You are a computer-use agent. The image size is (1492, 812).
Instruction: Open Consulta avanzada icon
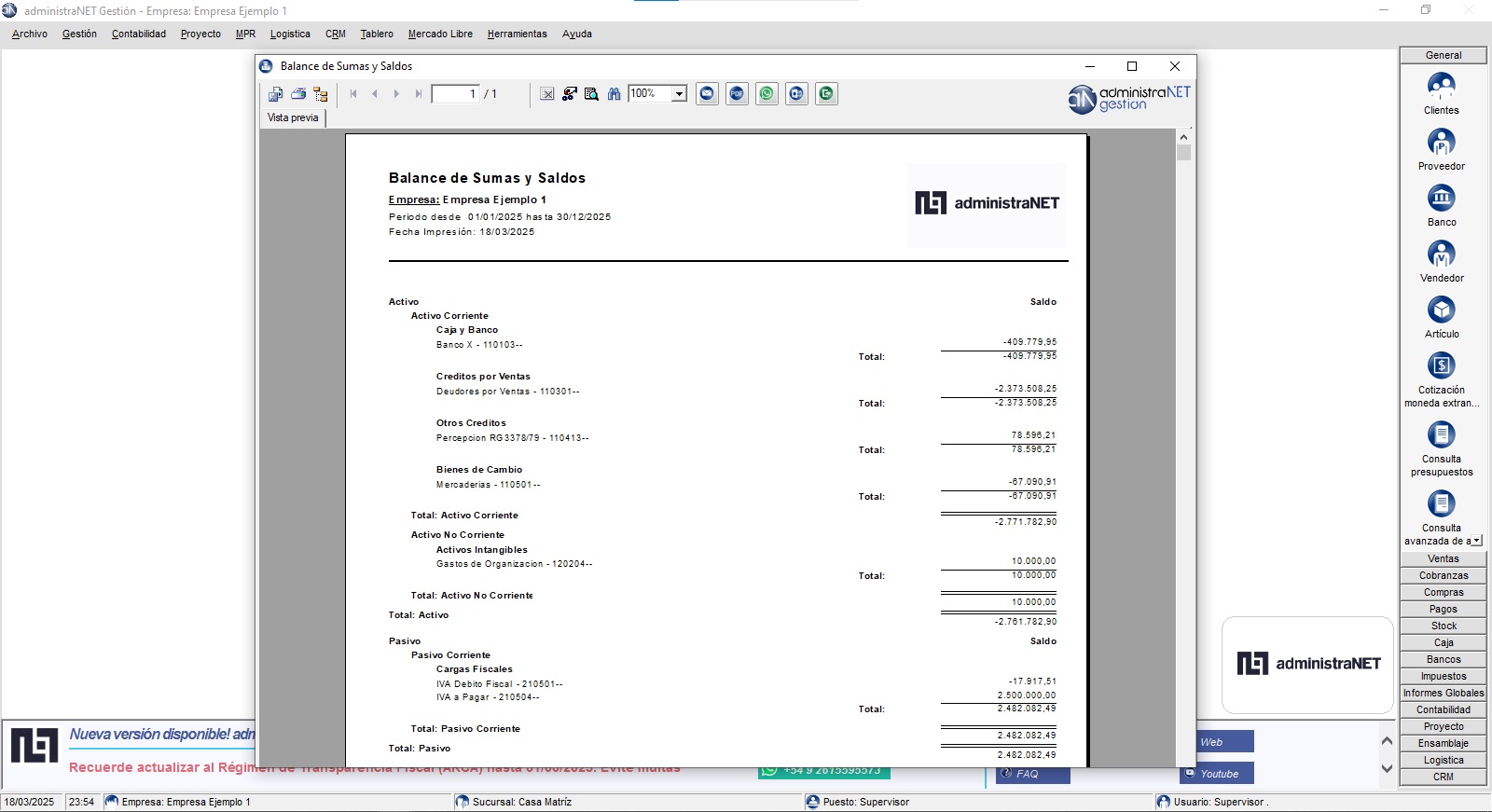coord(1442,517)
